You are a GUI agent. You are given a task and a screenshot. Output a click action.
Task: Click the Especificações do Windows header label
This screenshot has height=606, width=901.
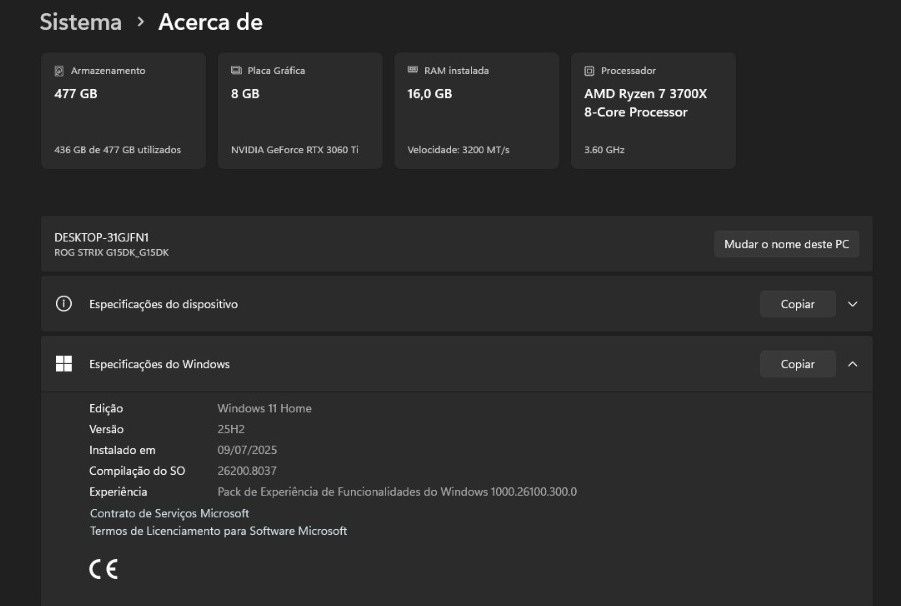tap(159, 364)
